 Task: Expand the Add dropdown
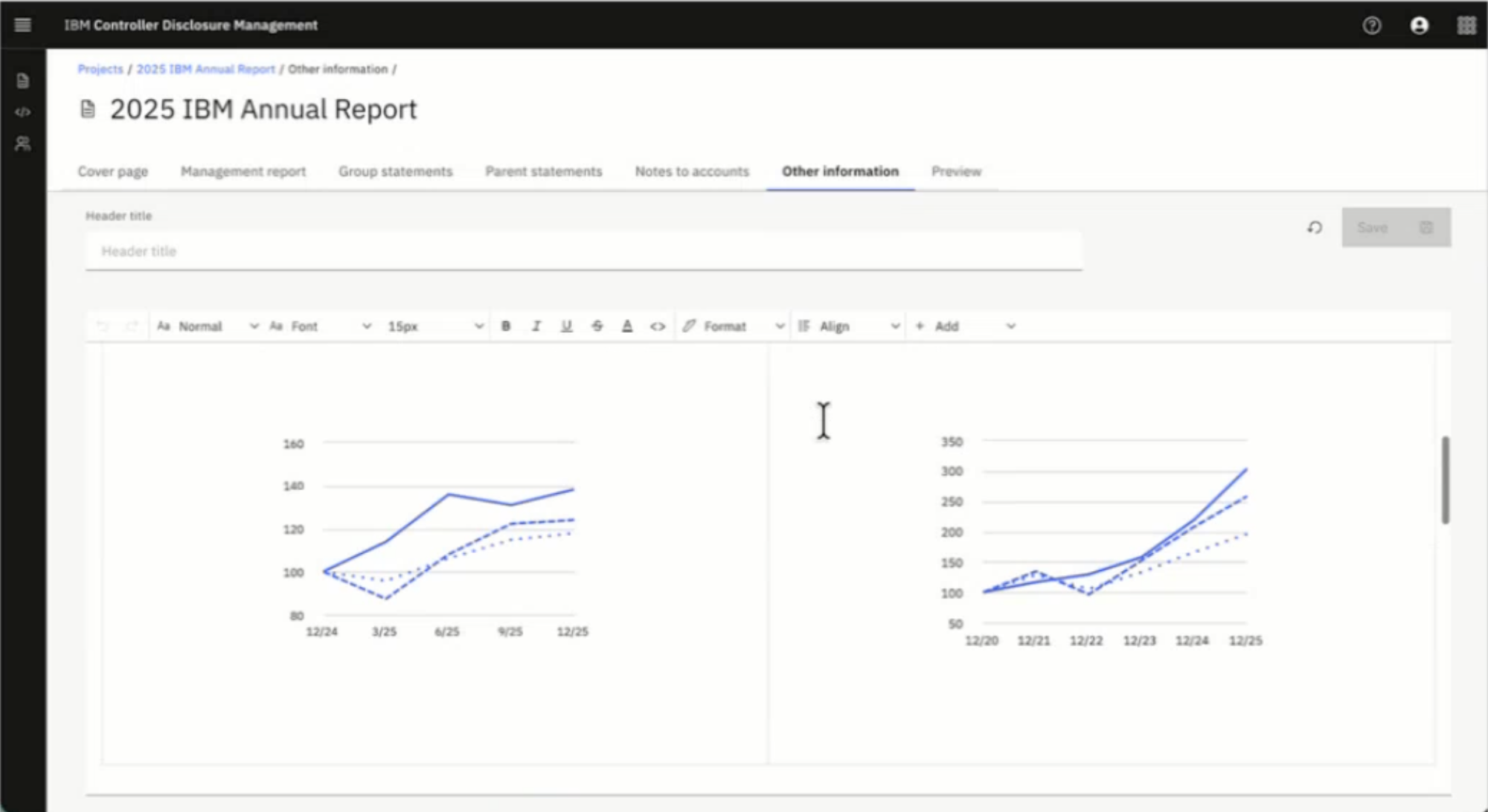tap(965, 326)
